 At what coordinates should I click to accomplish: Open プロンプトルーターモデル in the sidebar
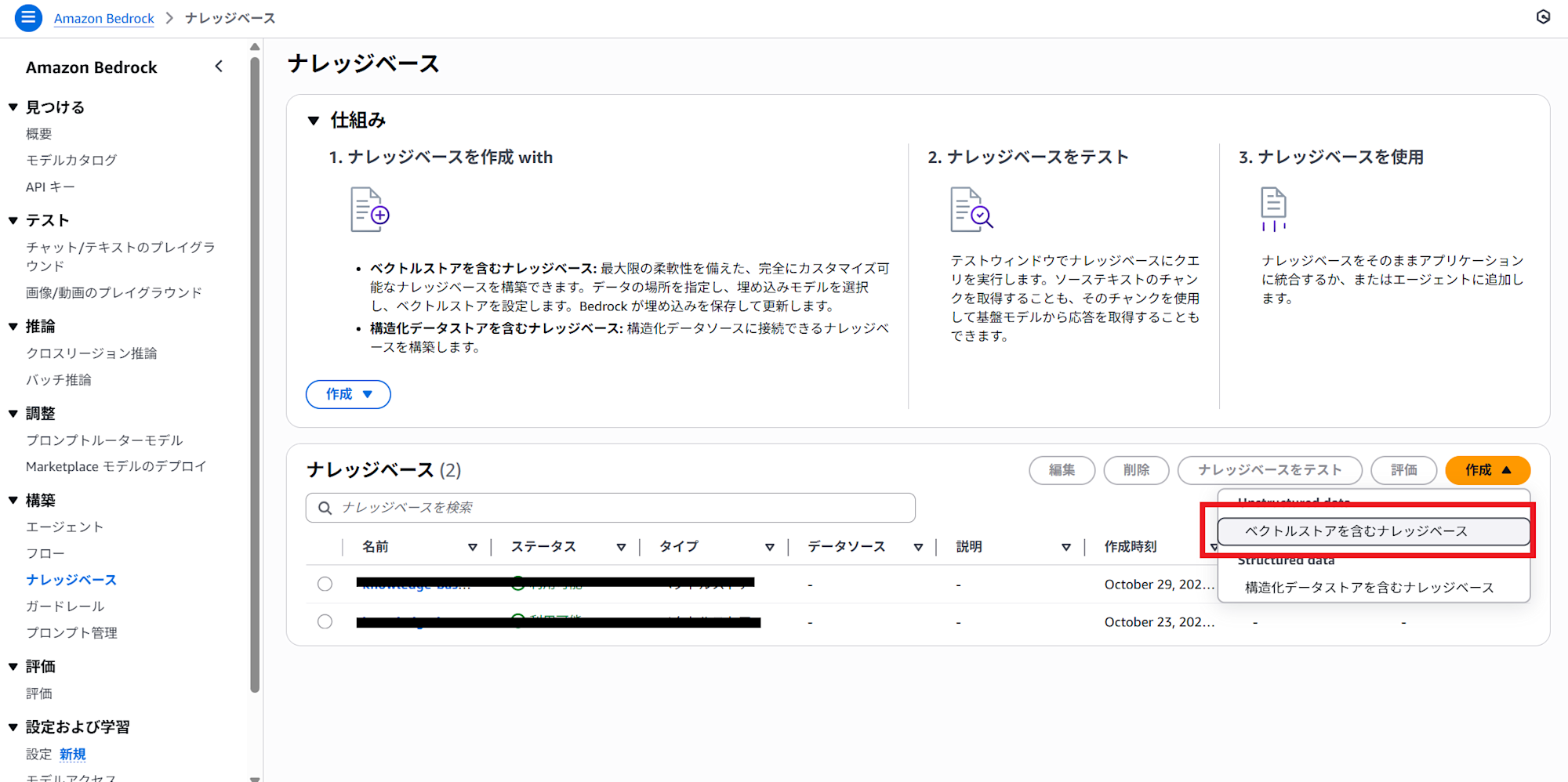coord(104,440)
